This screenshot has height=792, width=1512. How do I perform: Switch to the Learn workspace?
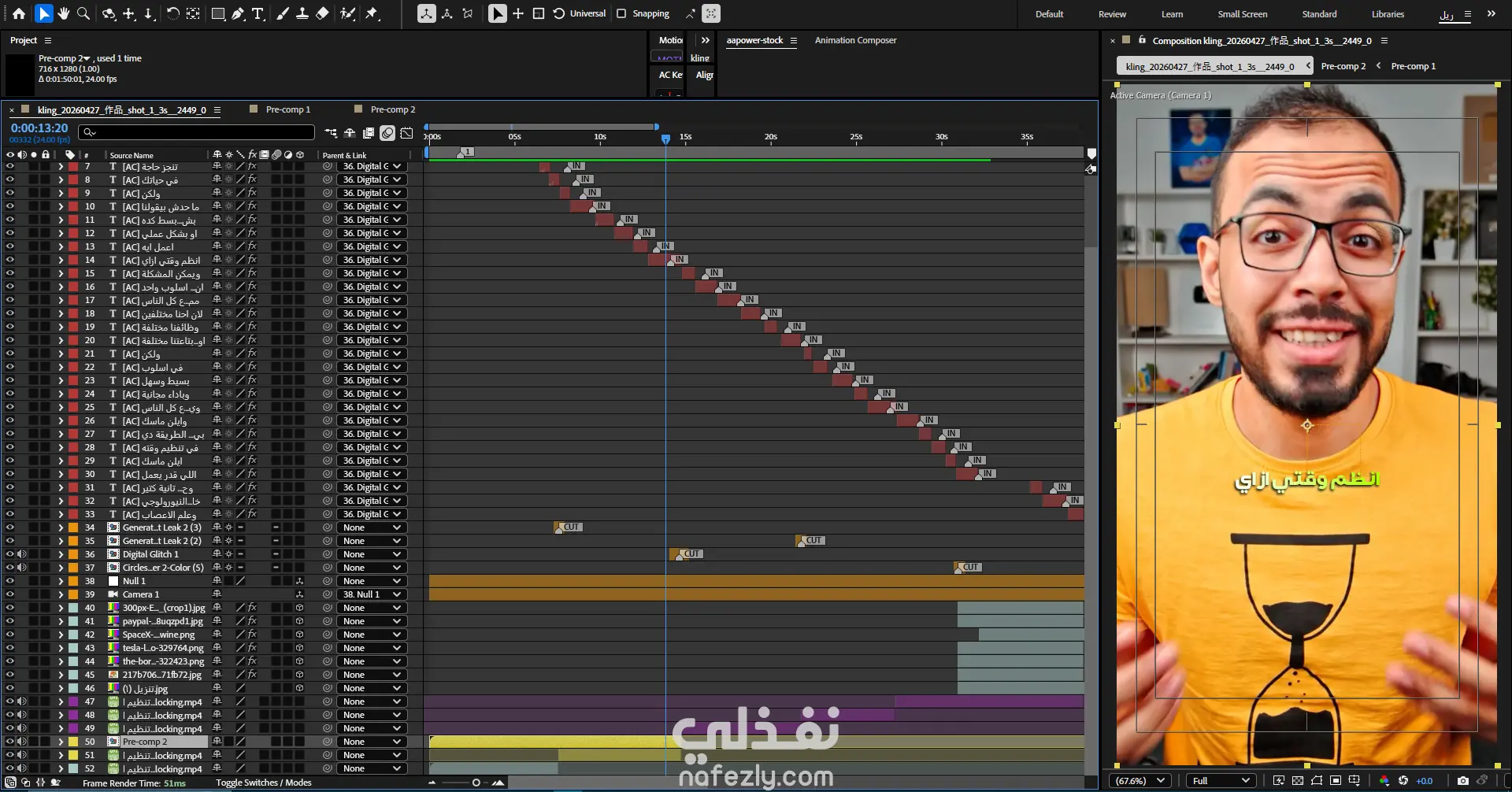point(1172,14)
